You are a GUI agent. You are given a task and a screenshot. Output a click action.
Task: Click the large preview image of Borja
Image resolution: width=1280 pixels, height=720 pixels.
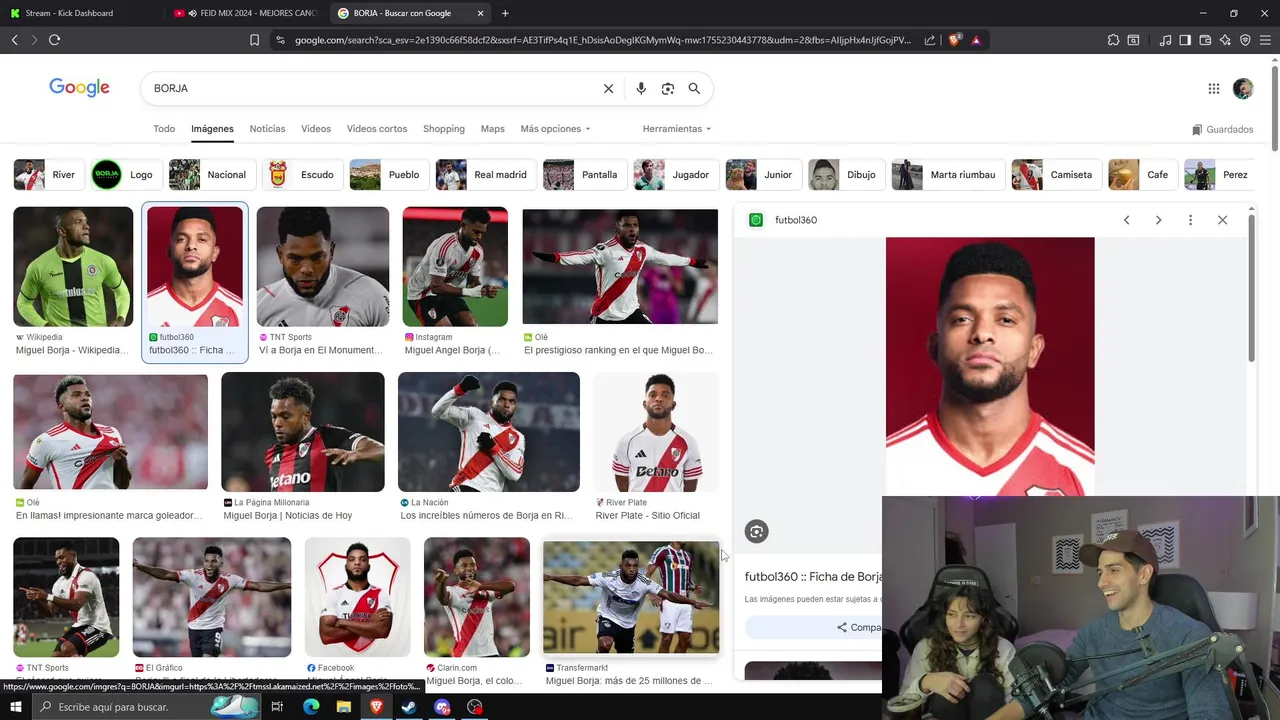point(990,366)
